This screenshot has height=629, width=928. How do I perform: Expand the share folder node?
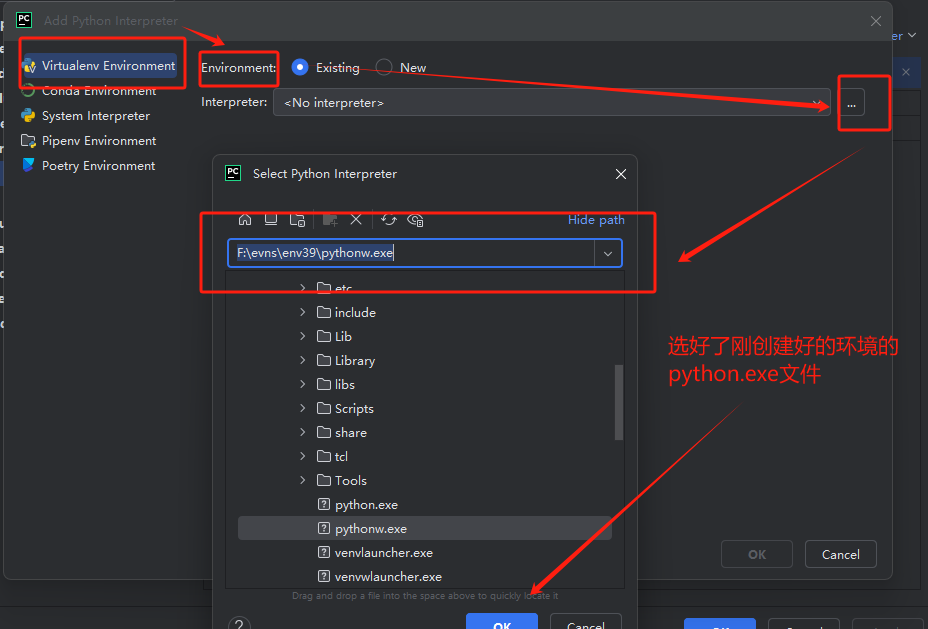(302, 432)
